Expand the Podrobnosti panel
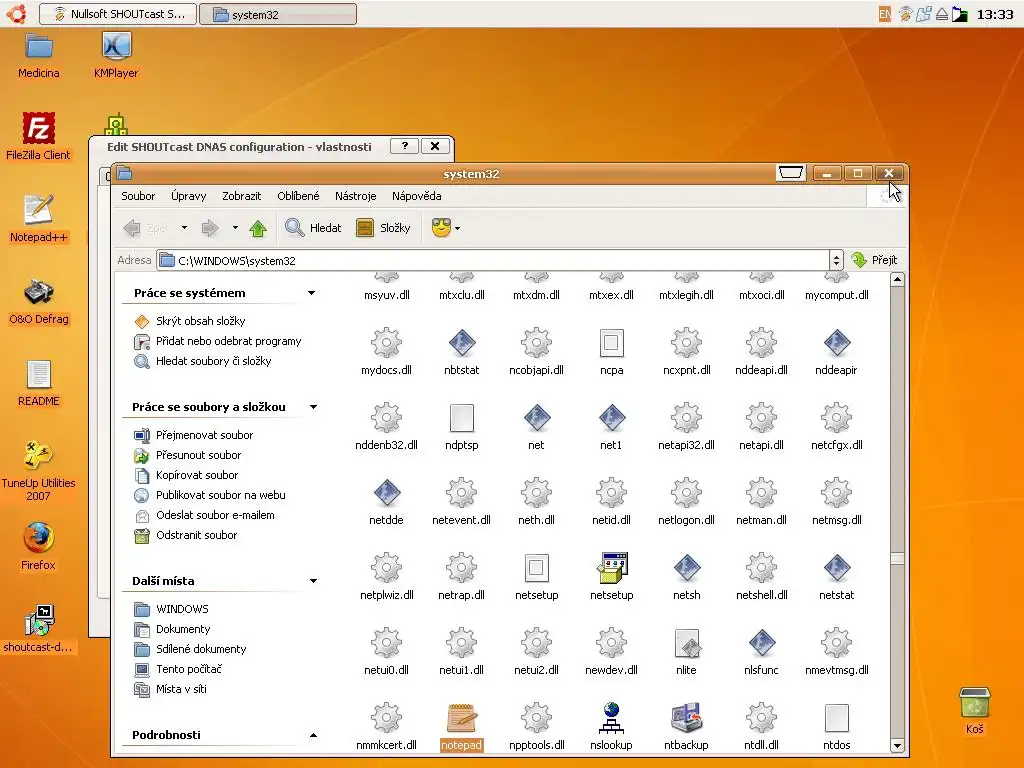The image size is (1024, 768). (x=313, y=735)
